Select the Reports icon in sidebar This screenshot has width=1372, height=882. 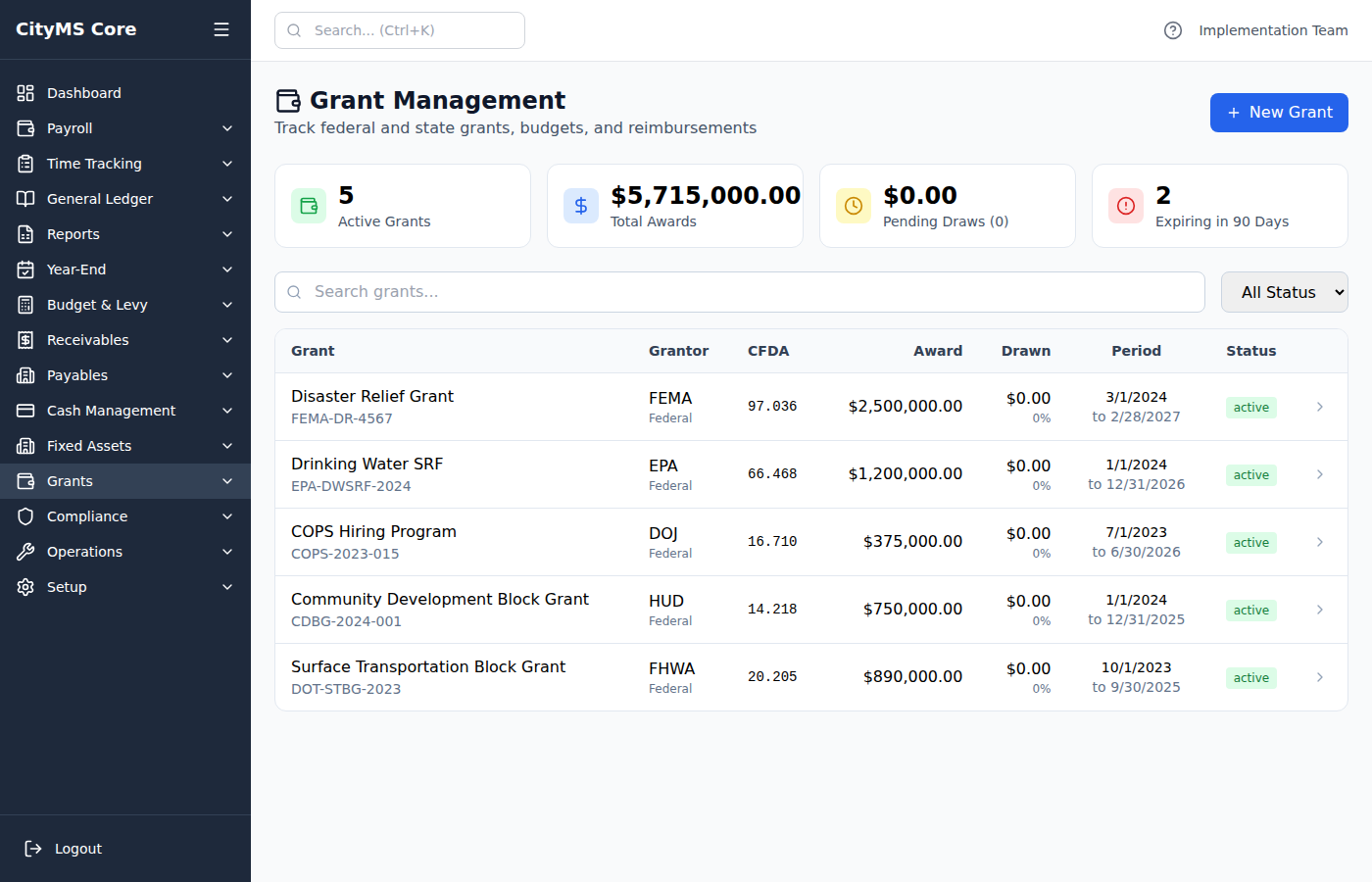click(24, 233)
